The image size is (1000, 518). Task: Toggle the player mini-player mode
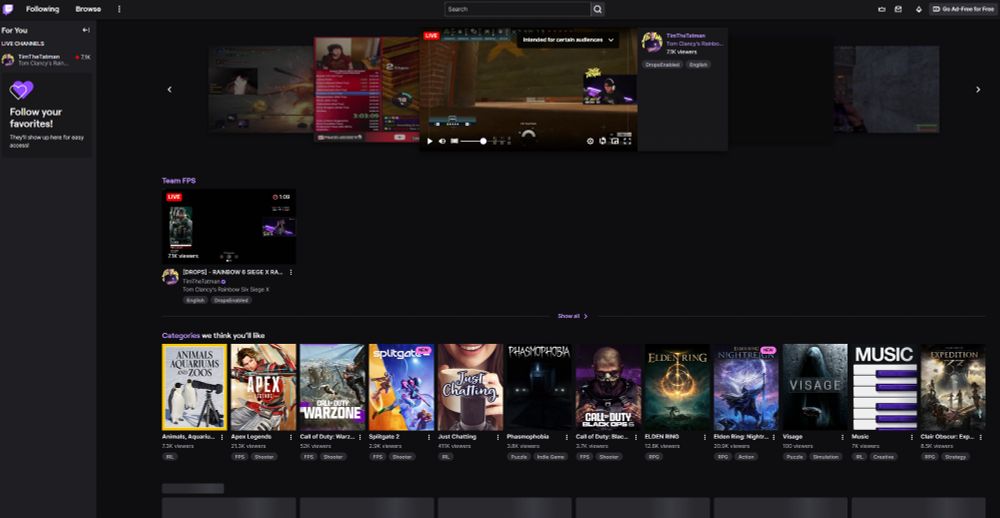(x=615, y=141)
